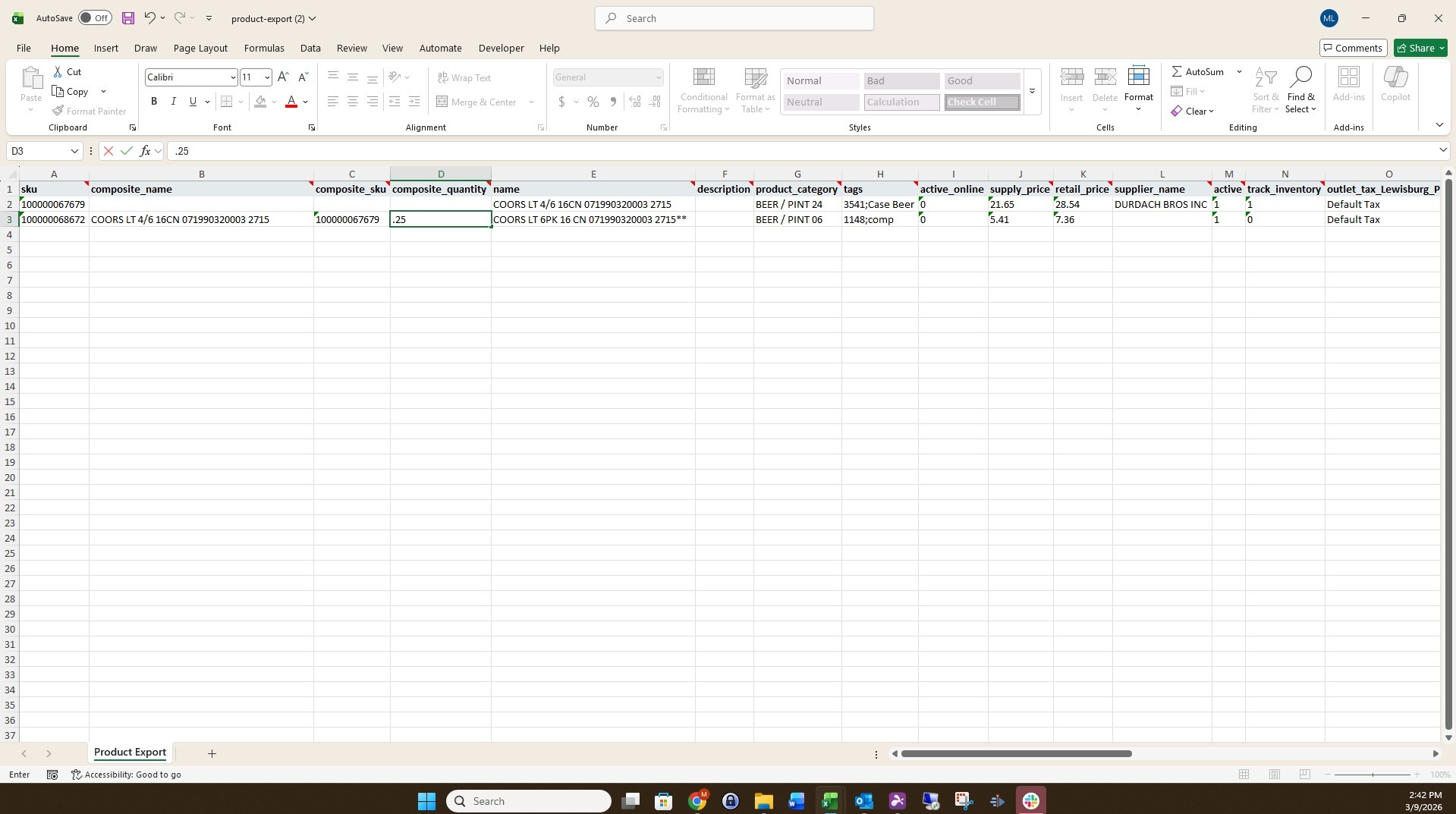
Task: Open Outlook from the taskbar
Action: (863, 801)
